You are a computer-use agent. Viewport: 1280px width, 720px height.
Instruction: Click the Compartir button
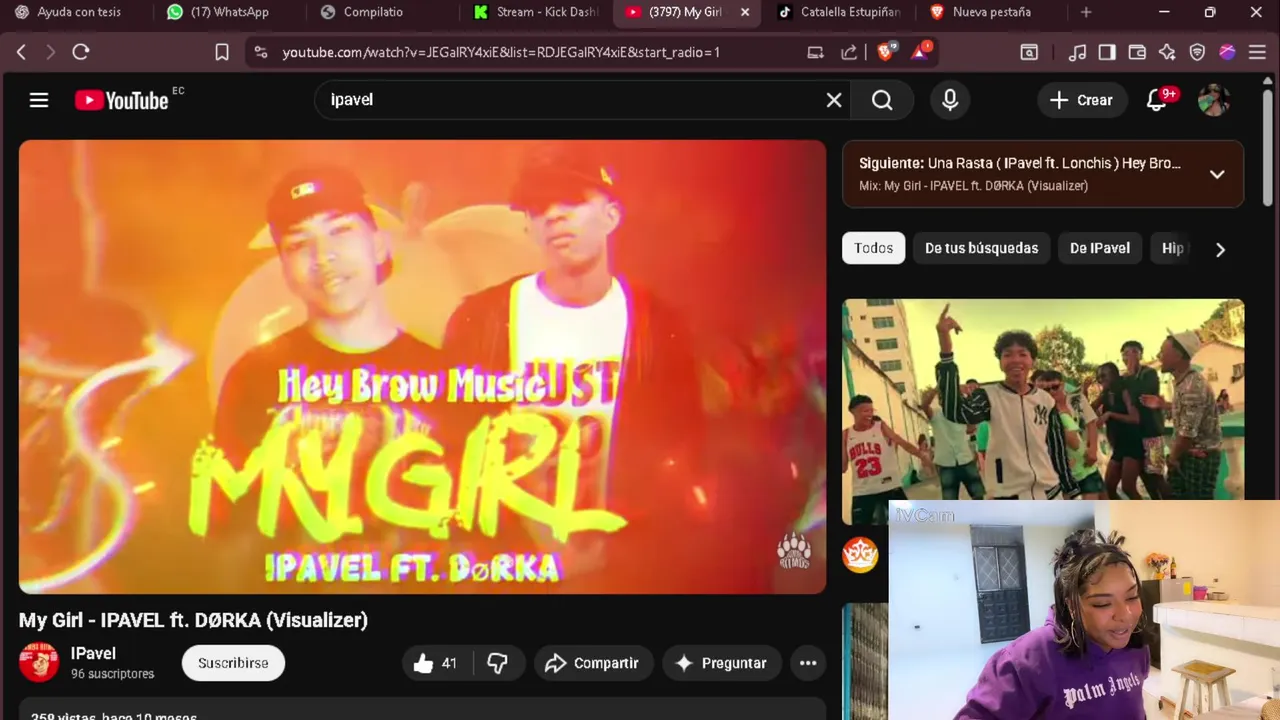click(592, 663)
